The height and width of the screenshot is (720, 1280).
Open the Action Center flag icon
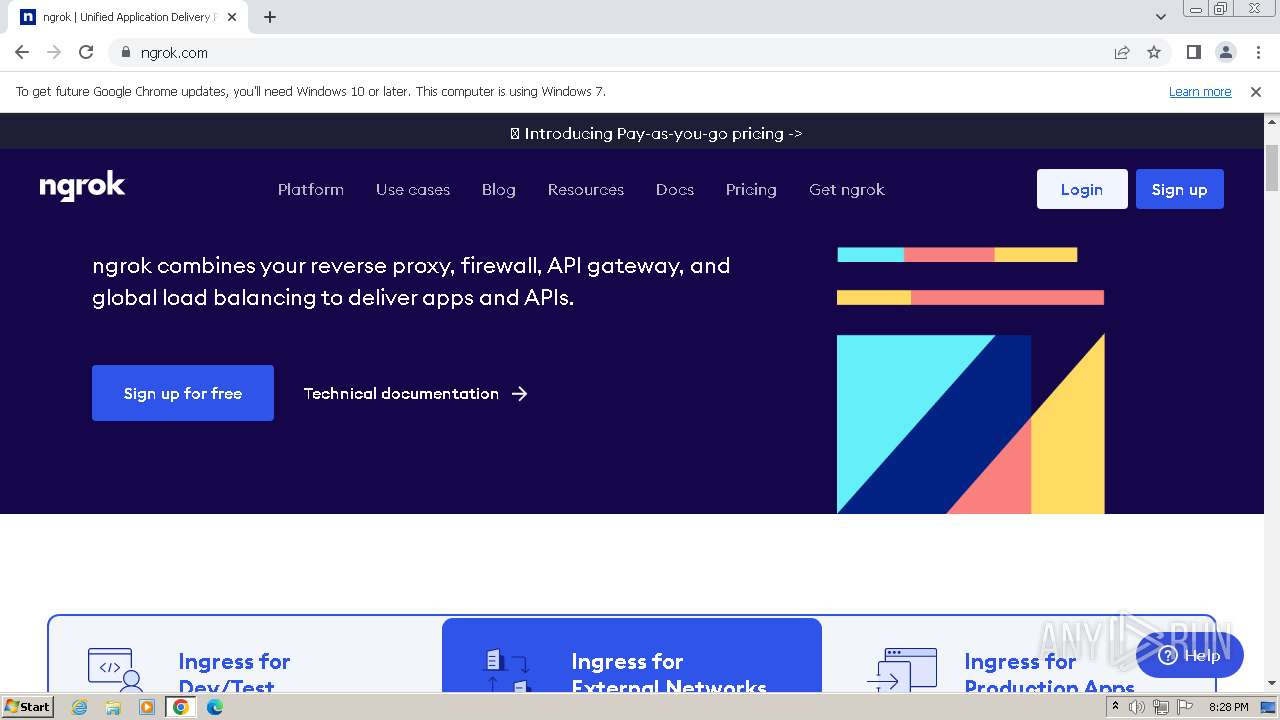click(1185, 707)
